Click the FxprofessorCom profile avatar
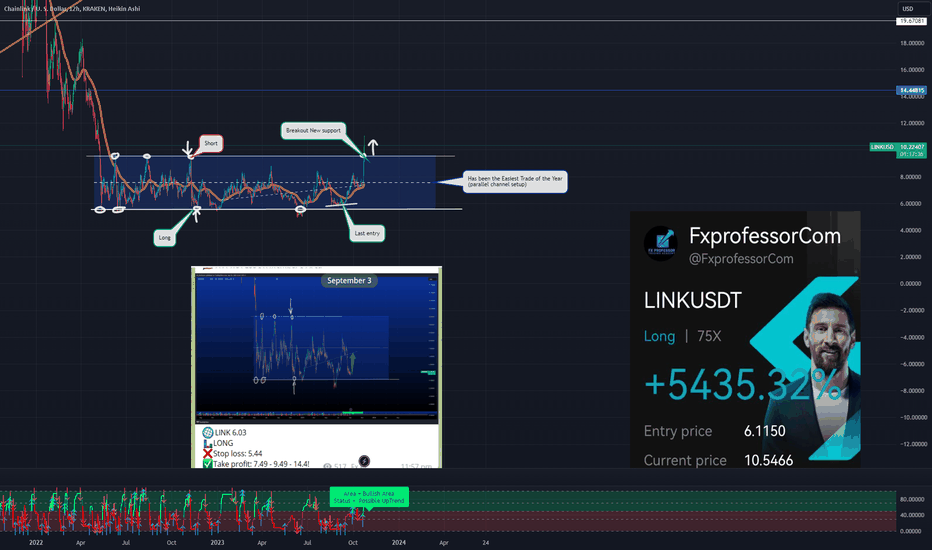This screenshot has height=550, width=932. tap(661, 243)
